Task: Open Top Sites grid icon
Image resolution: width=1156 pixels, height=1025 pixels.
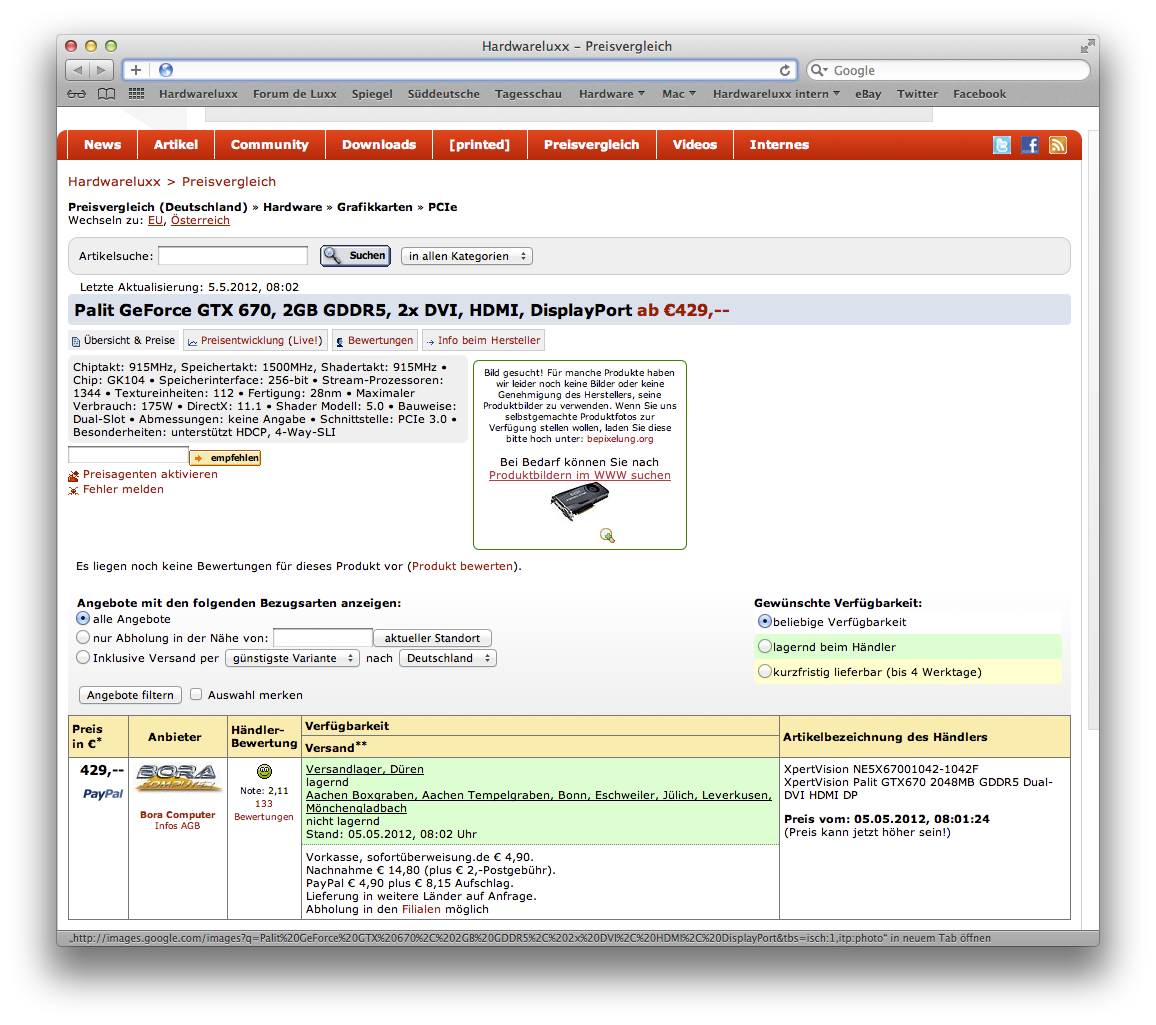Action: 136,94
